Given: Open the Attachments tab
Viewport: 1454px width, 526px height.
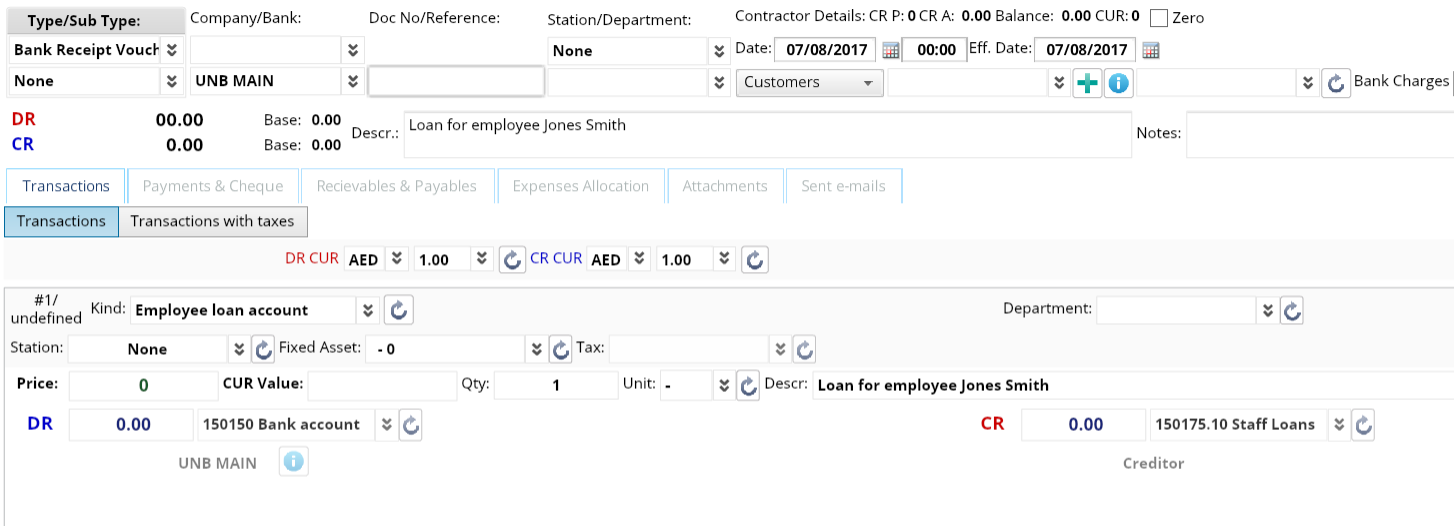Looking at the screenshot, I should pos(724,186).
